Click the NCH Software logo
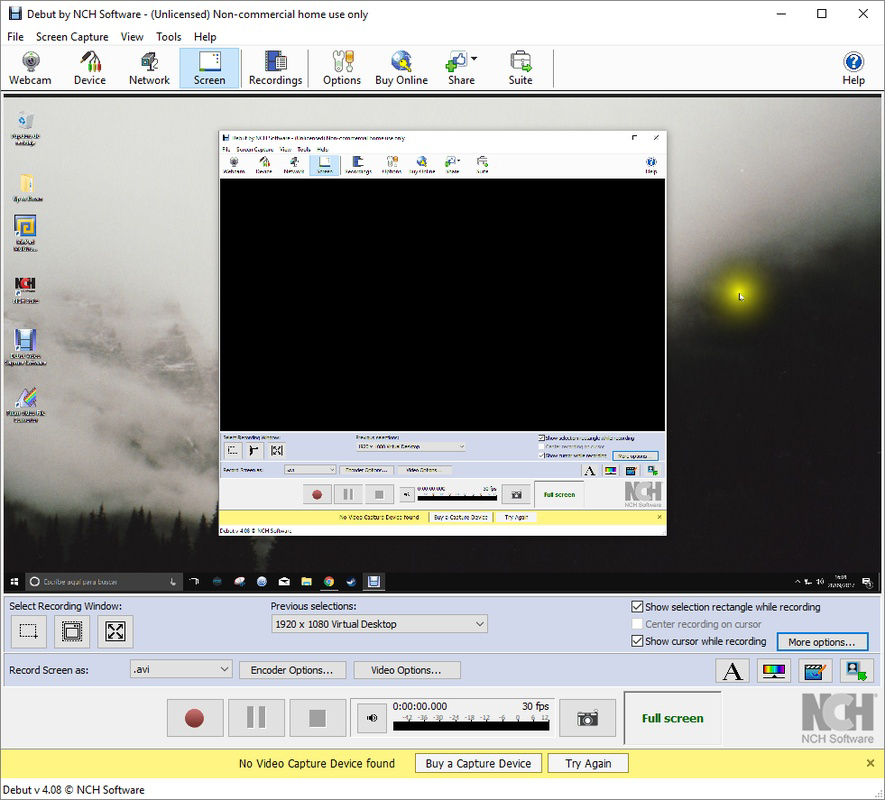885x800 pixels. (x=838, y=718)
